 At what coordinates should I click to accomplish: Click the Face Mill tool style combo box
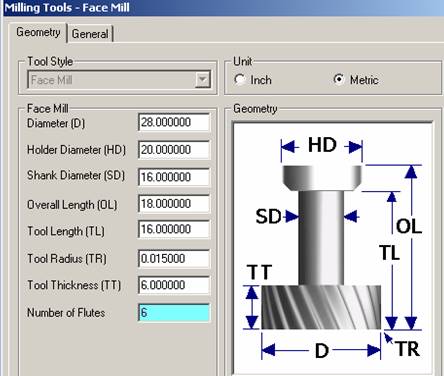pyautogui.click(x=119, y=80)
